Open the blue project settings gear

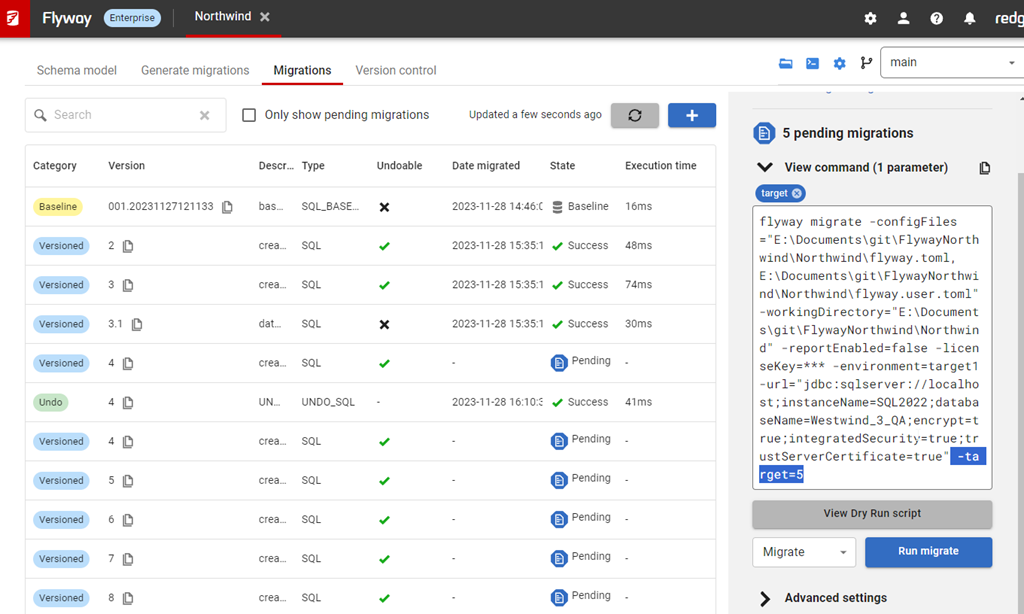(840, 63)
